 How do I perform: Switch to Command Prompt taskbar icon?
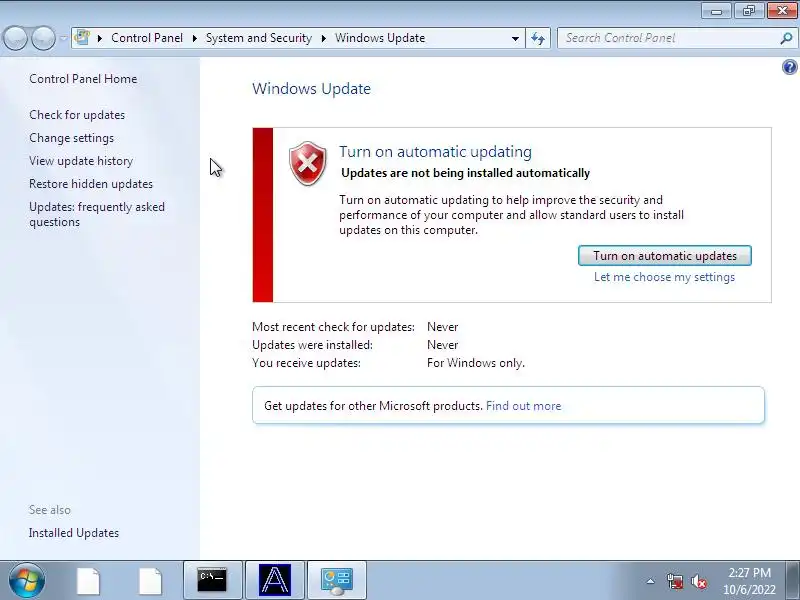212,580
